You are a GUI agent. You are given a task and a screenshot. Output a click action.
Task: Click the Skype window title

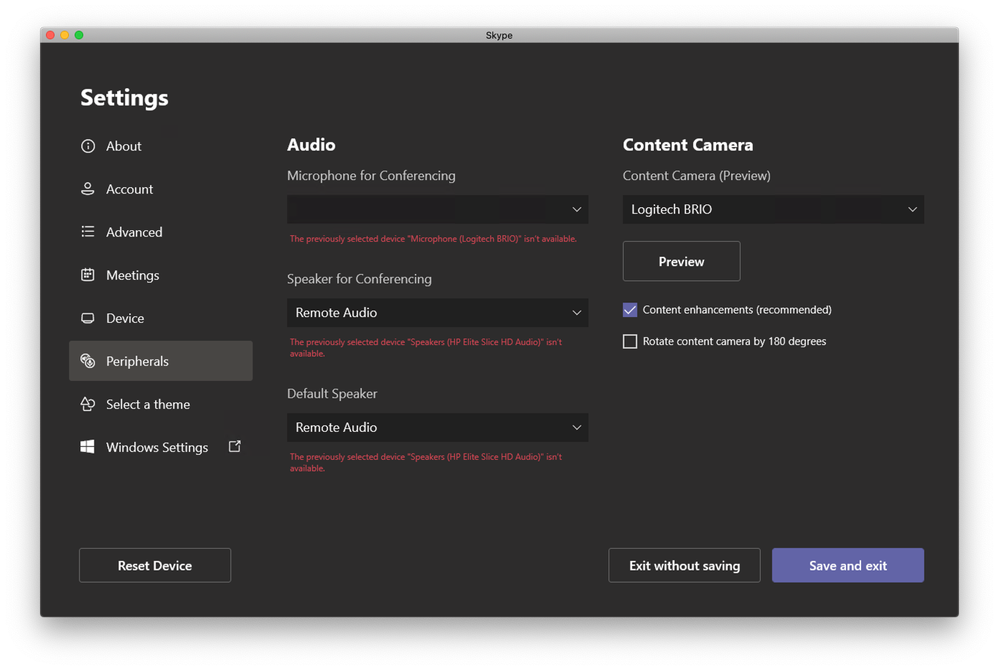[x=499, y=36]
